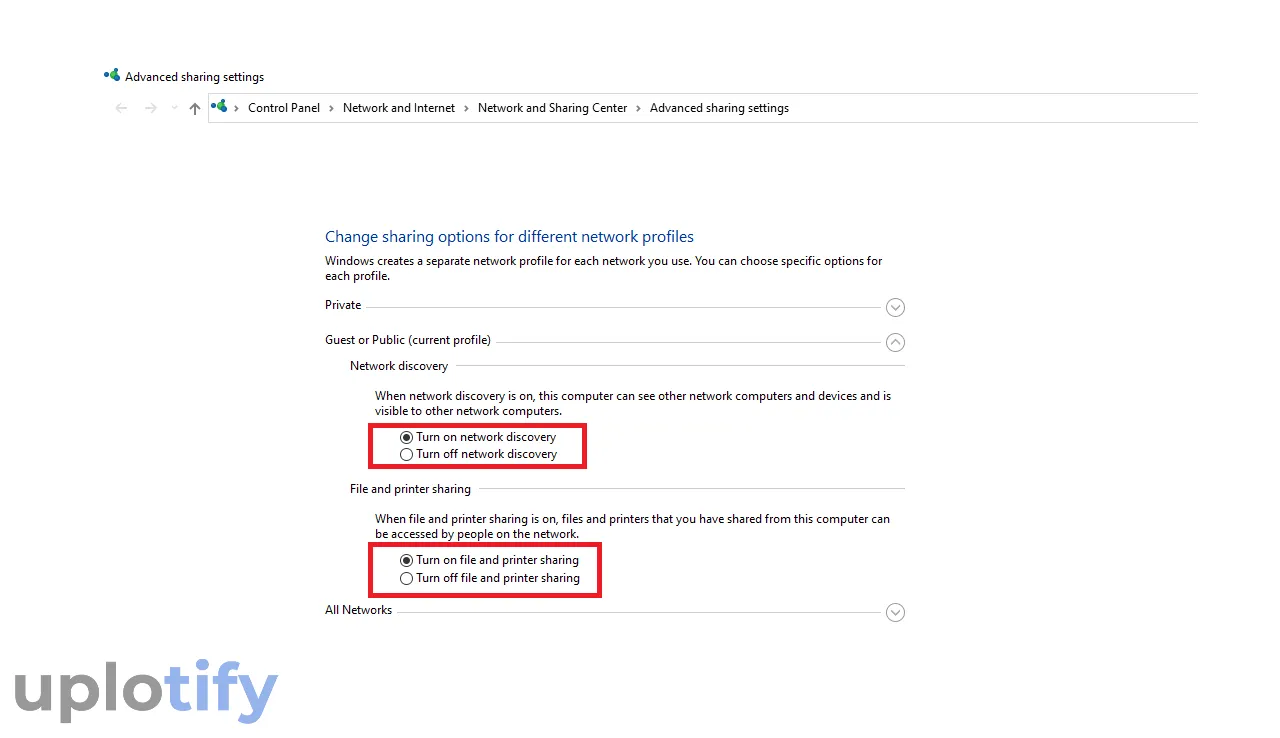Click Advanced sharing settings breadcrumb

tap(719, 108)
